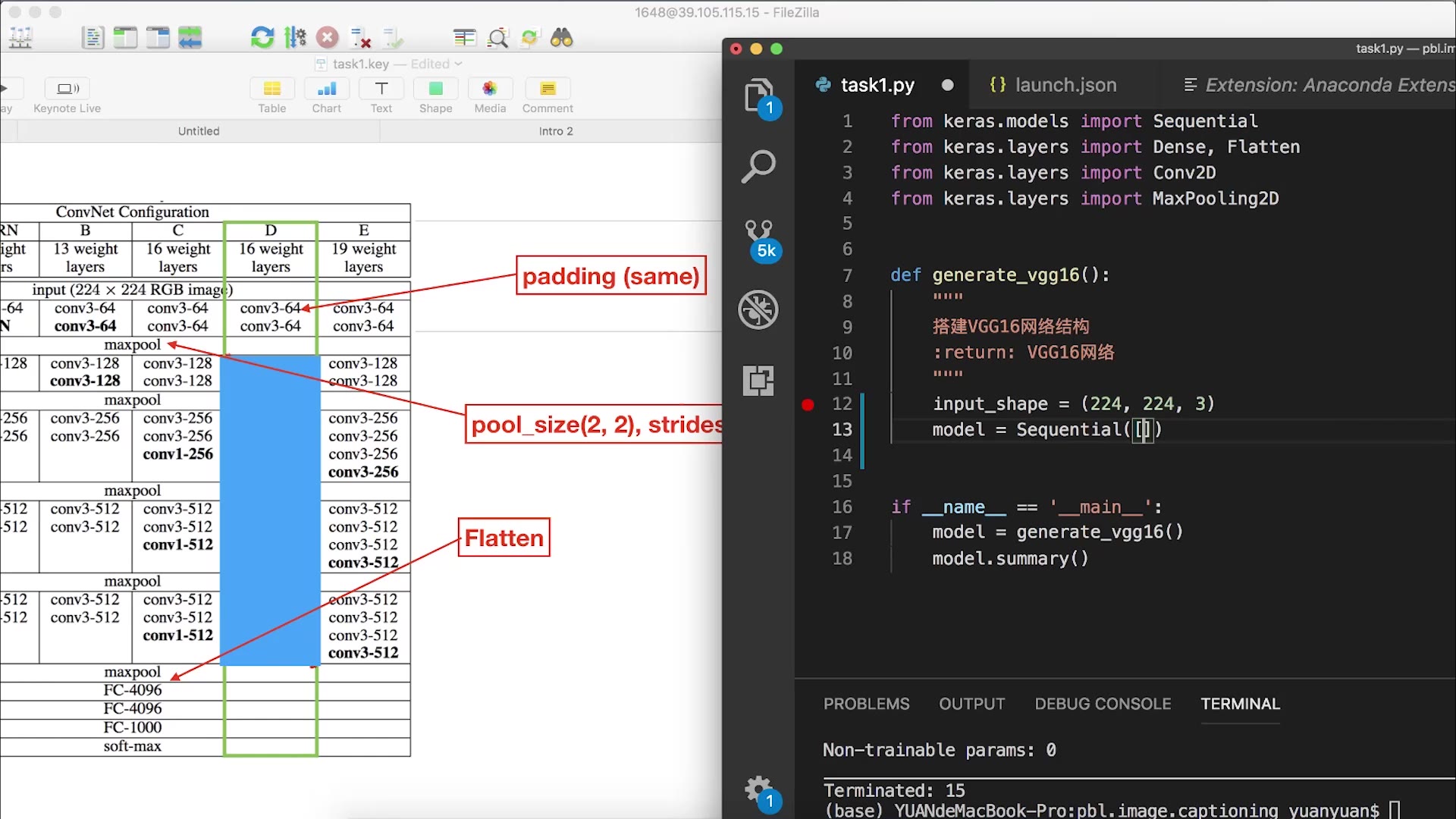Open the Extensions panel icon
The height and width of the screenshot is (819, 1456).
(758, 380)
